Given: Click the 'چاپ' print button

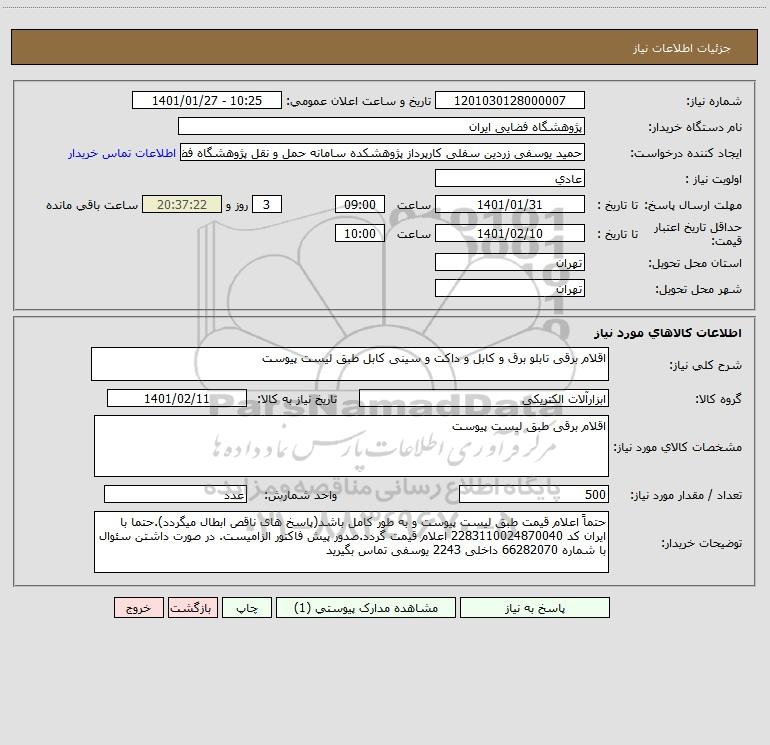Looking at the screenshot, I should [x=247, y=607].
